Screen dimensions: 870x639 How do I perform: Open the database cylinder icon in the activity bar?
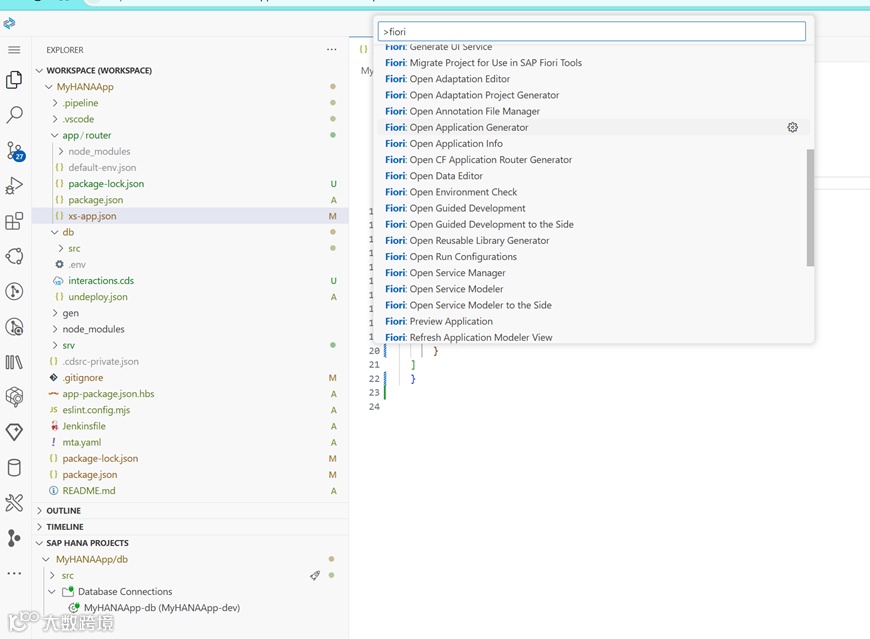tap(14, 468)
